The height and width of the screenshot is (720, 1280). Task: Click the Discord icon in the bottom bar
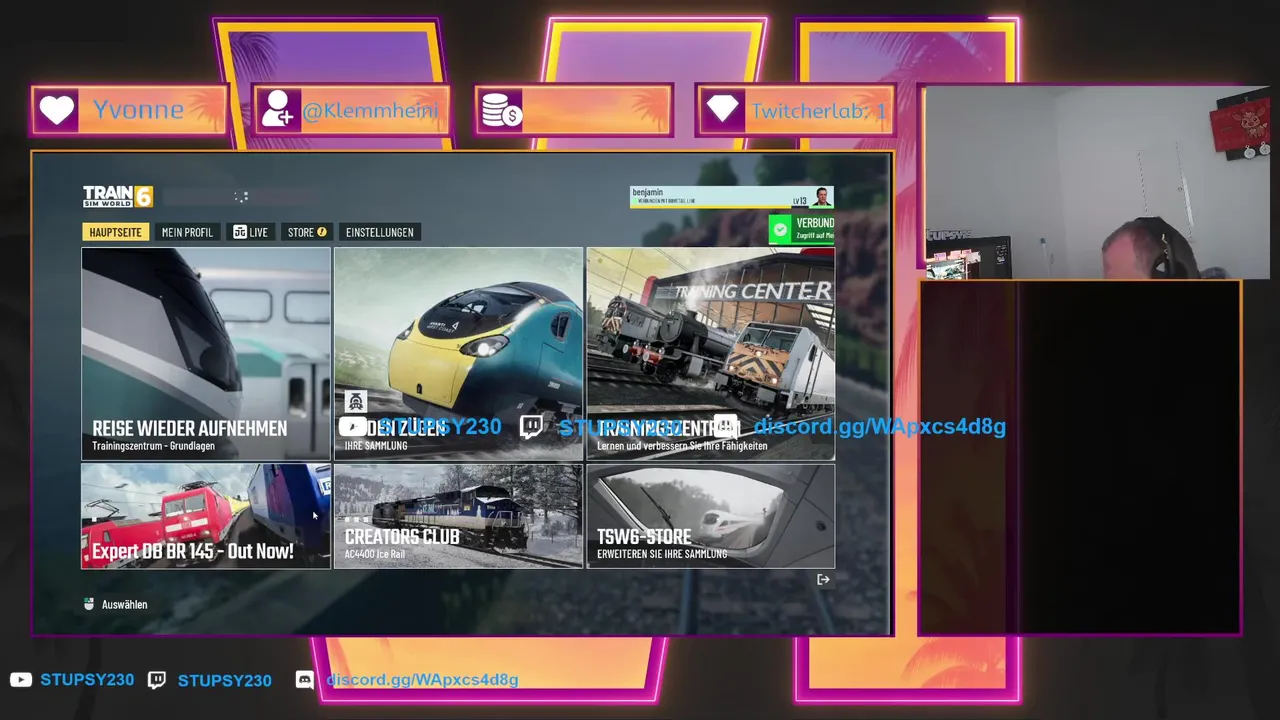point(305,680)
